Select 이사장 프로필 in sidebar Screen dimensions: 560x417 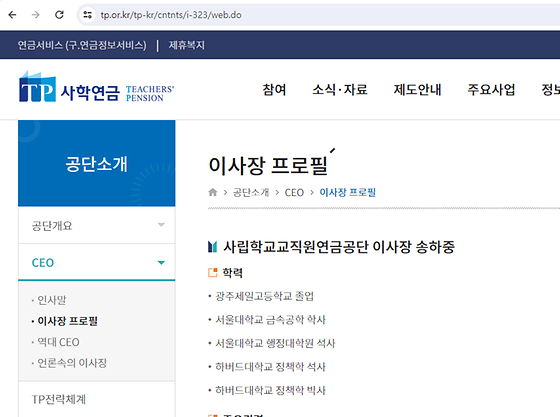[67, 321]
